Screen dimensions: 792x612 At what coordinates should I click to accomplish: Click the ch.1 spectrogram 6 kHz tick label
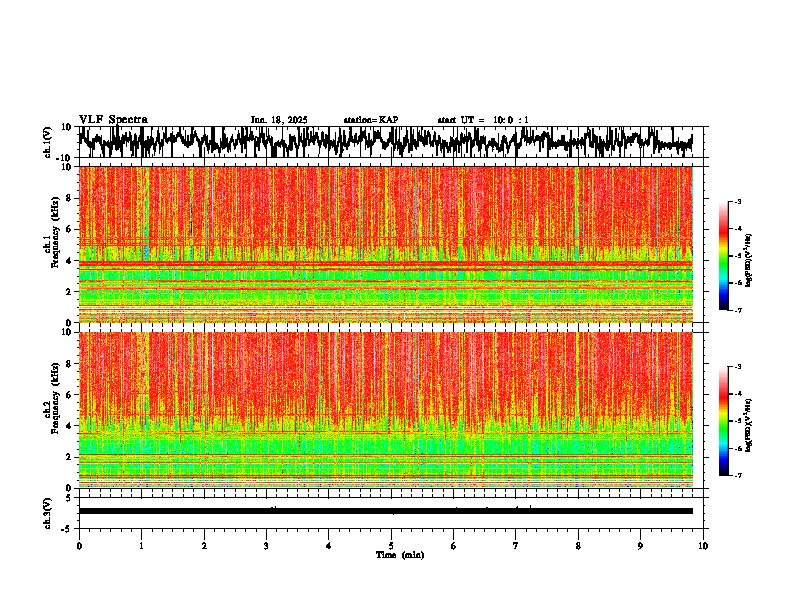pos(69,229)
